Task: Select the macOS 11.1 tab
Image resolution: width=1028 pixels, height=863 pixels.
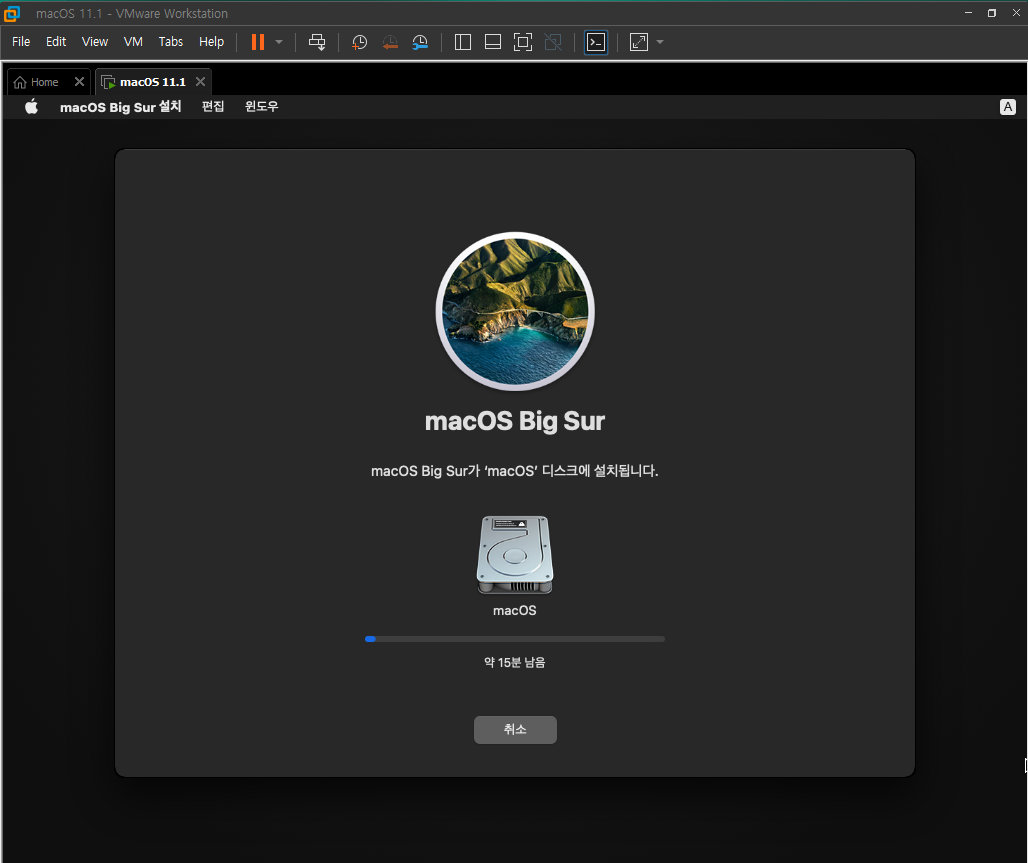Action: [153, 82]
